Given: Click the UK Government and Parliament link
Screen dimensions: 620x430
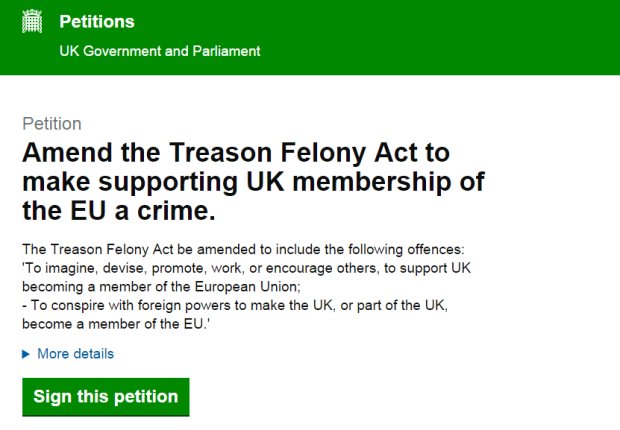Looking at the screenshot, I should tap(160, 51).
